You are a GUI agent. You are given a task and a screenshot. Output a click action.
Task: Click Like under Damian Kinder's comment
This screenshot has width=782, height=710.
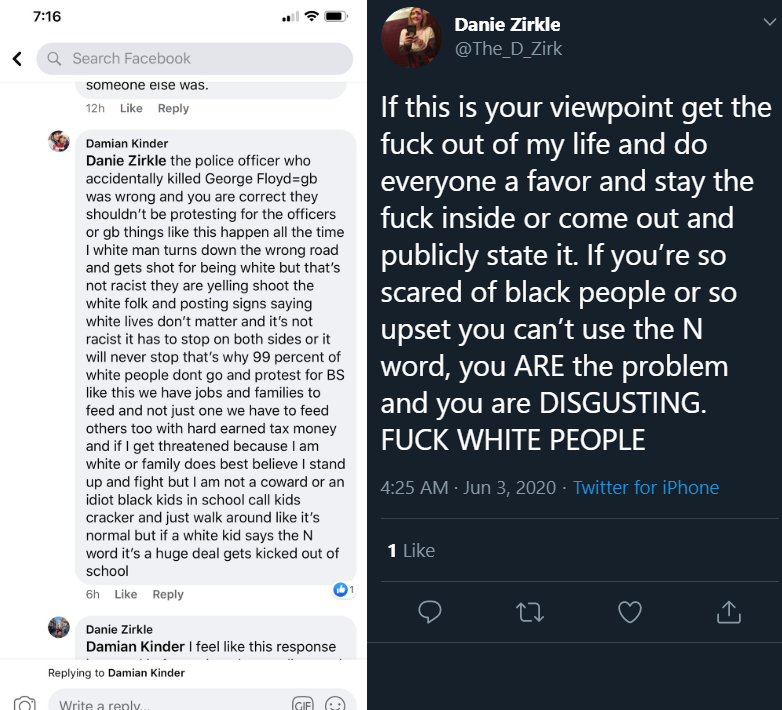tap(126, 594)
